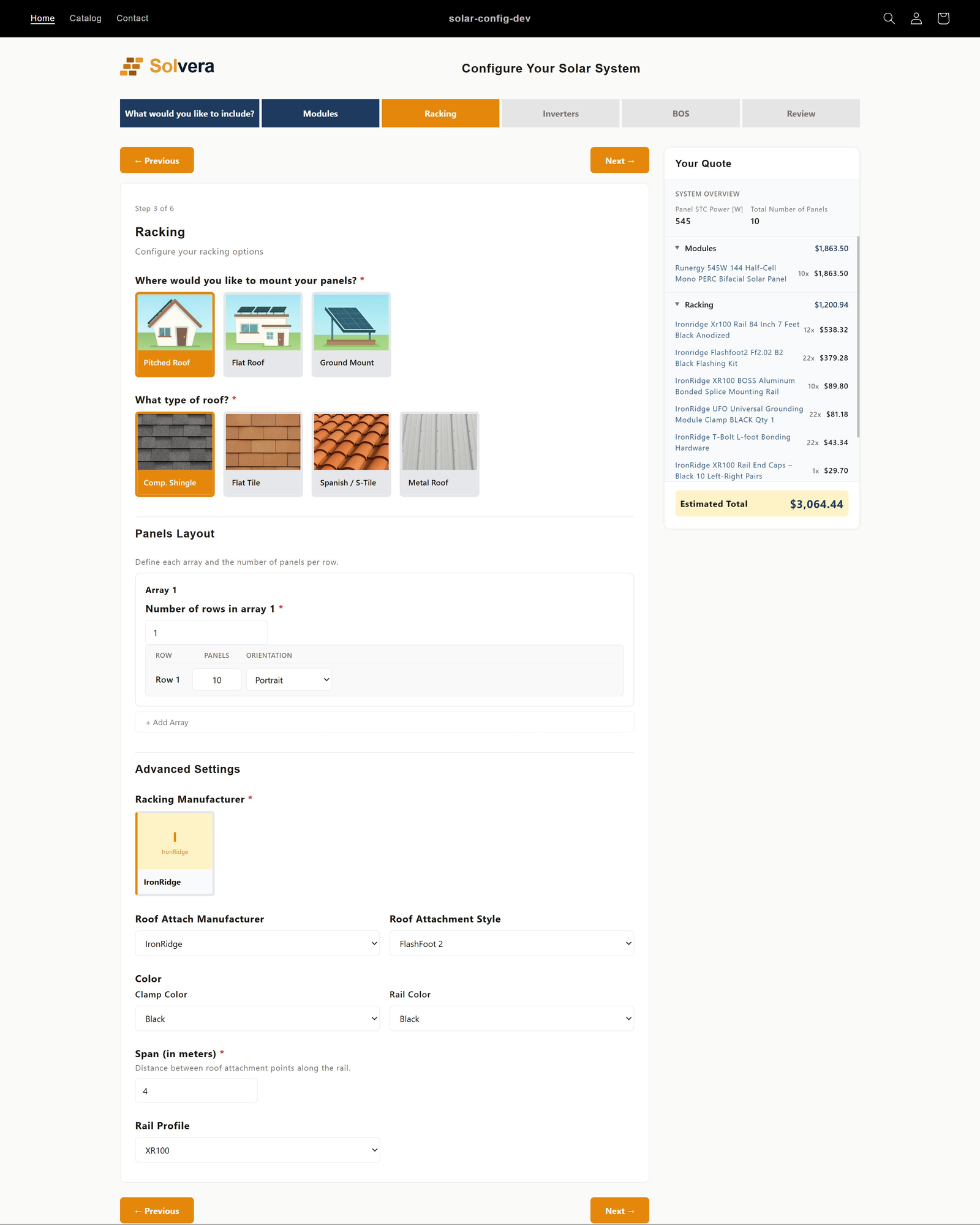Choose Metal Roof type
The image size is (980, 1225).
pyautogui.click(x=440, y=454)
